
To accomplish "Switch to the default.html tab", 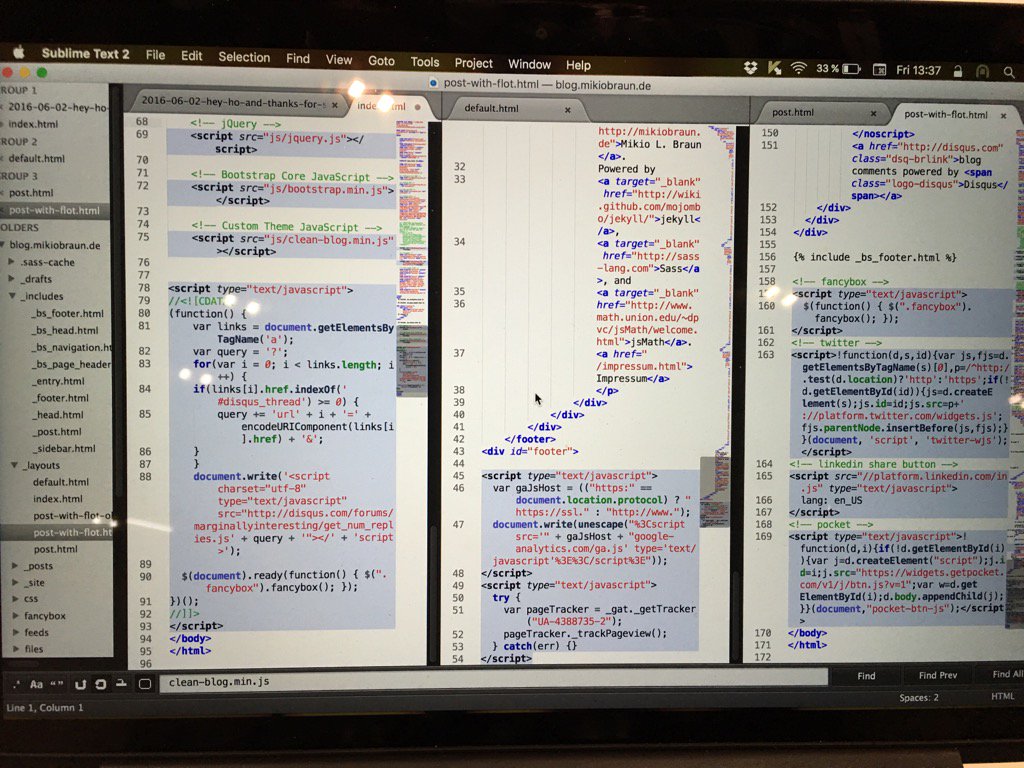I will coord(492,108).
